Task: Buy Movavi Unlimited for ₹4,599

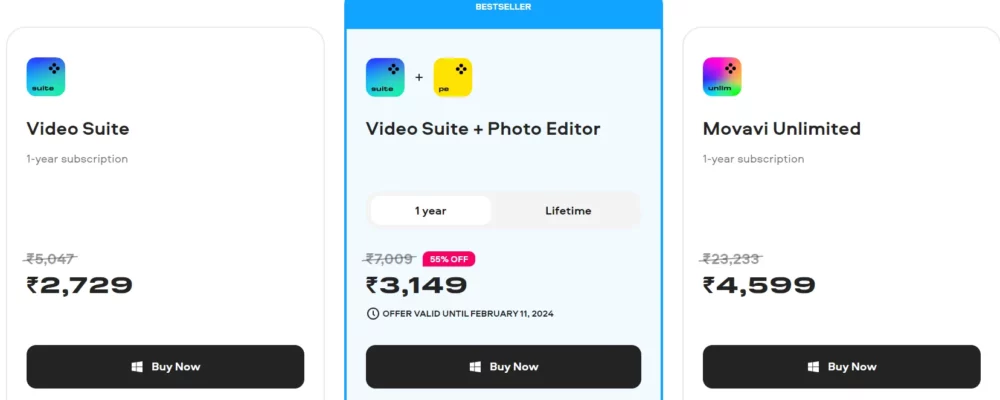Action: 842,367
